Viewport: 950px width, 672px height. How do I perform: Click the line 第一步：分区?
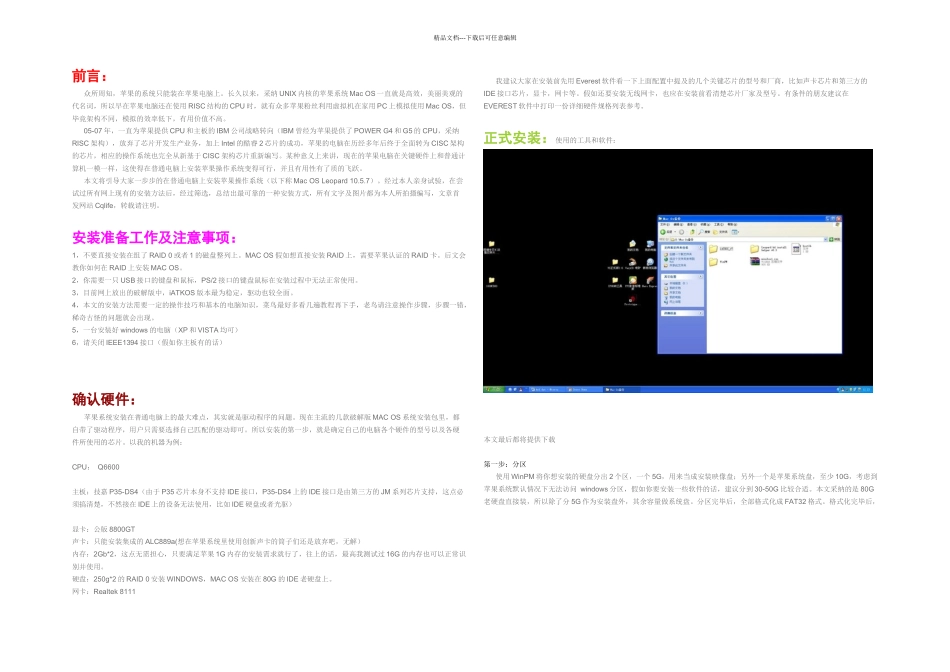pyautogui.click(x=505, y=464)
